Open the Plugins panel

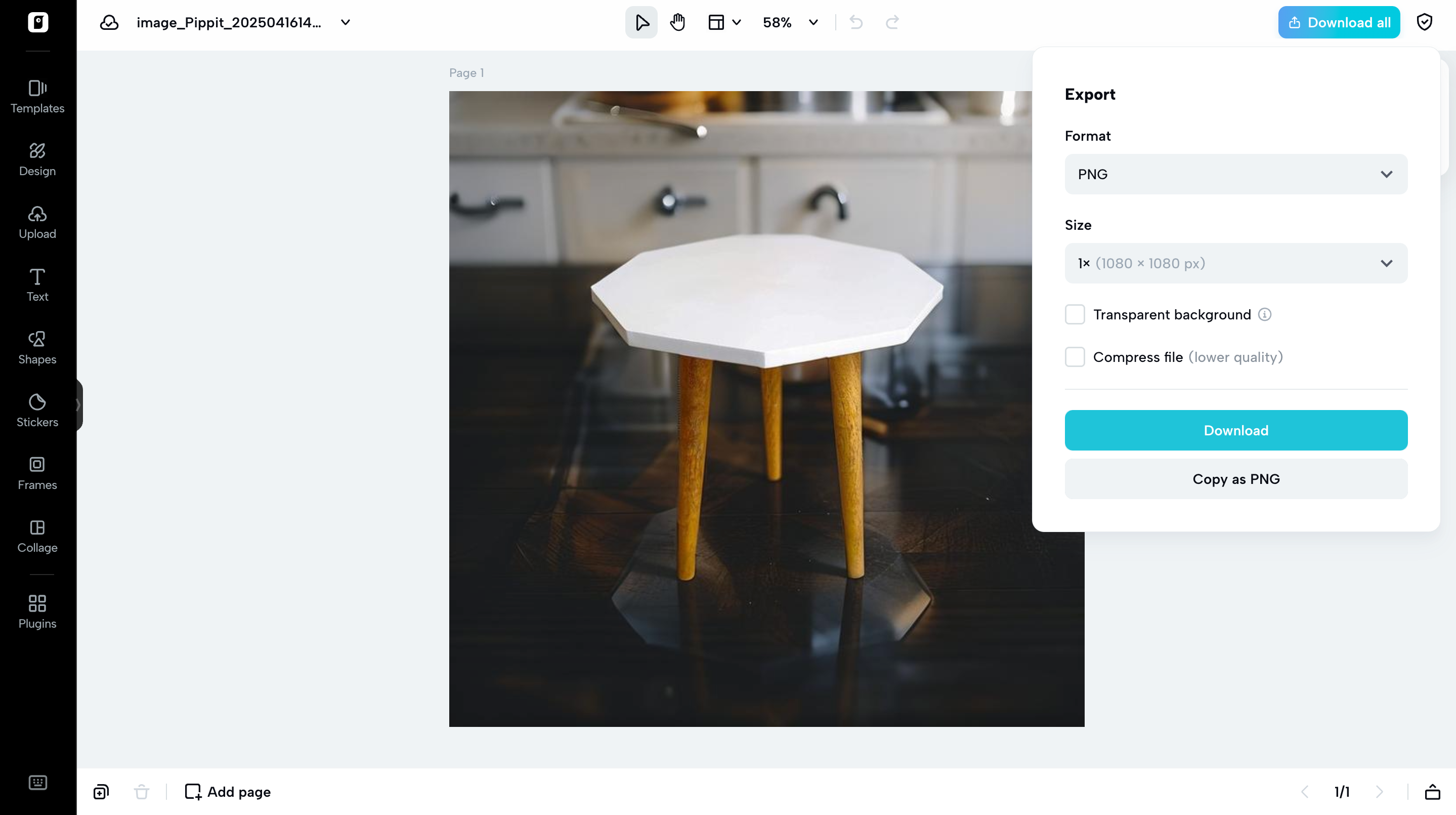[37, 611]
